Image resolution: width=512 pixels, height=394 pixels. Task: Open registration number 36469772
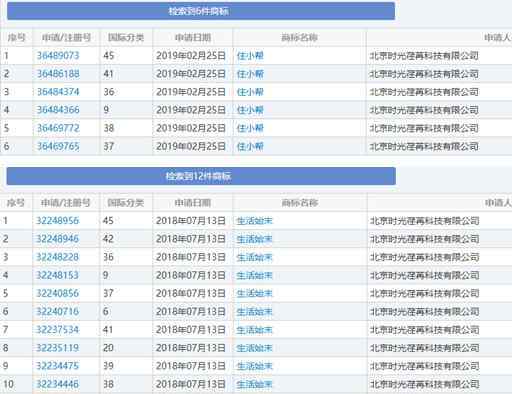tap(58, 128)
